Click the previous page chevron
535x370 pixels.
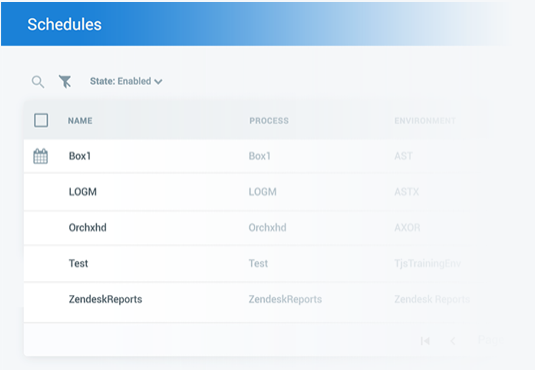click(453, 341)
